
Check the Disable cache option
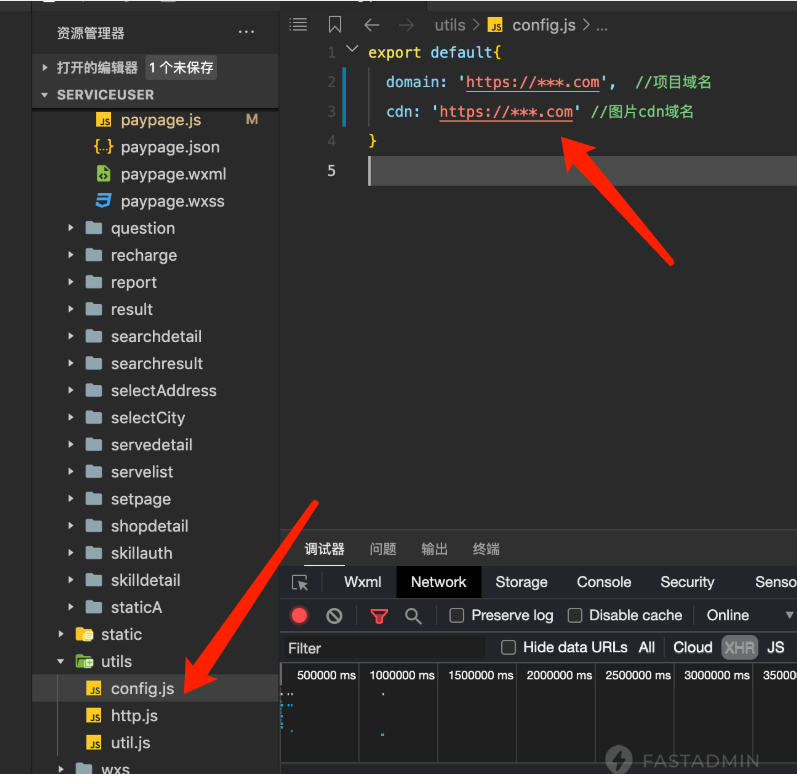click(575, 615)
